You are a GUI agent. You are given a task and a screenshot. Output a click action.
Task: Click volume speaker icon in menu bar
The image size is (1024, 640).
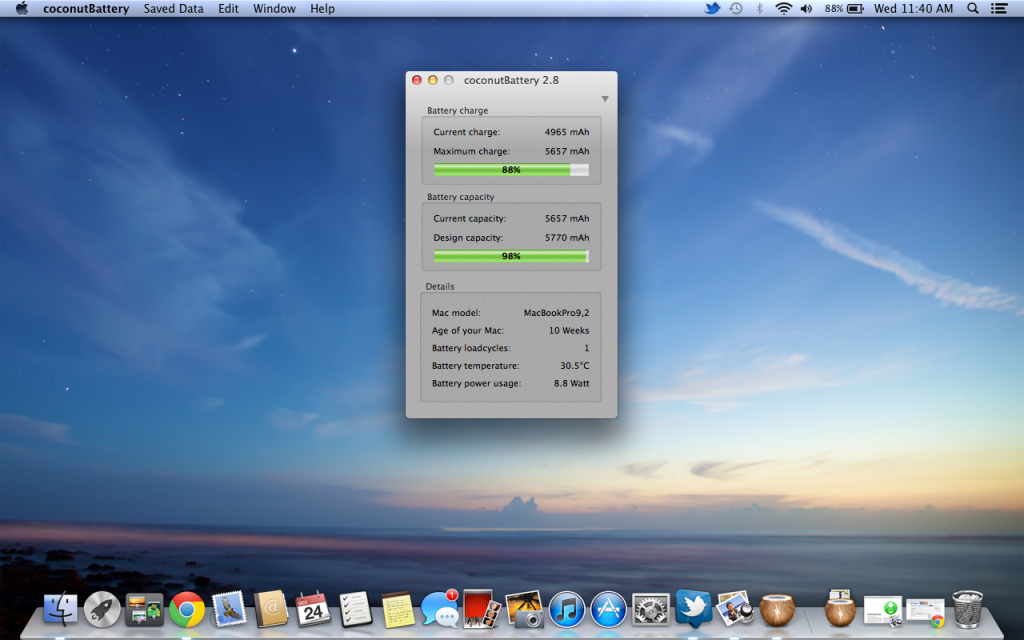pos(807,8)
